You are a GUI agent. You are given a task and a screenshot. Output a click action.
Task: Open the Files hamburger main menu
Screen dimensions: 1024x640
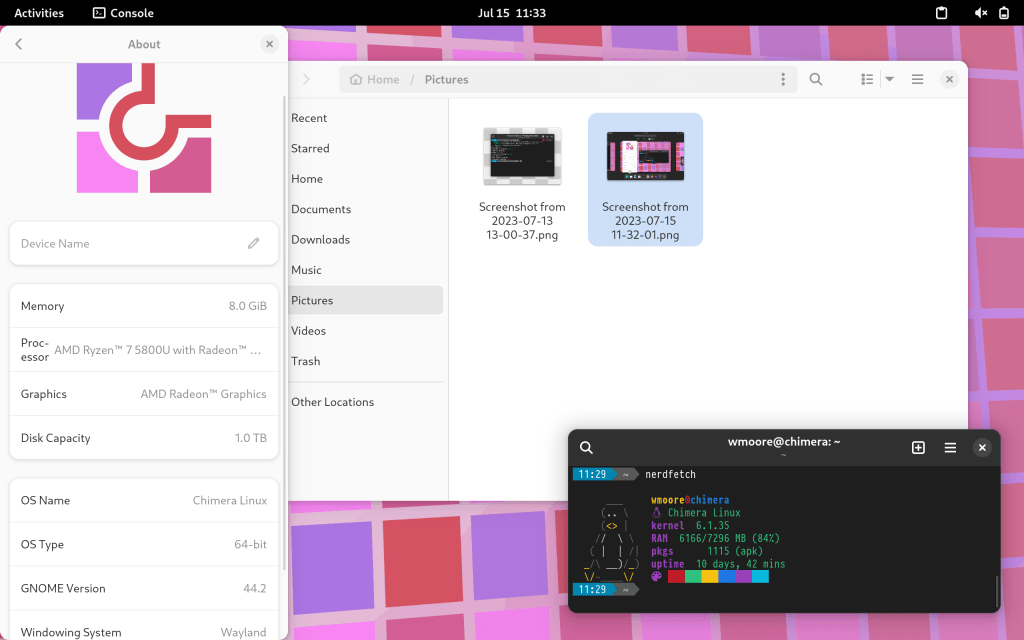click(917, 79)
